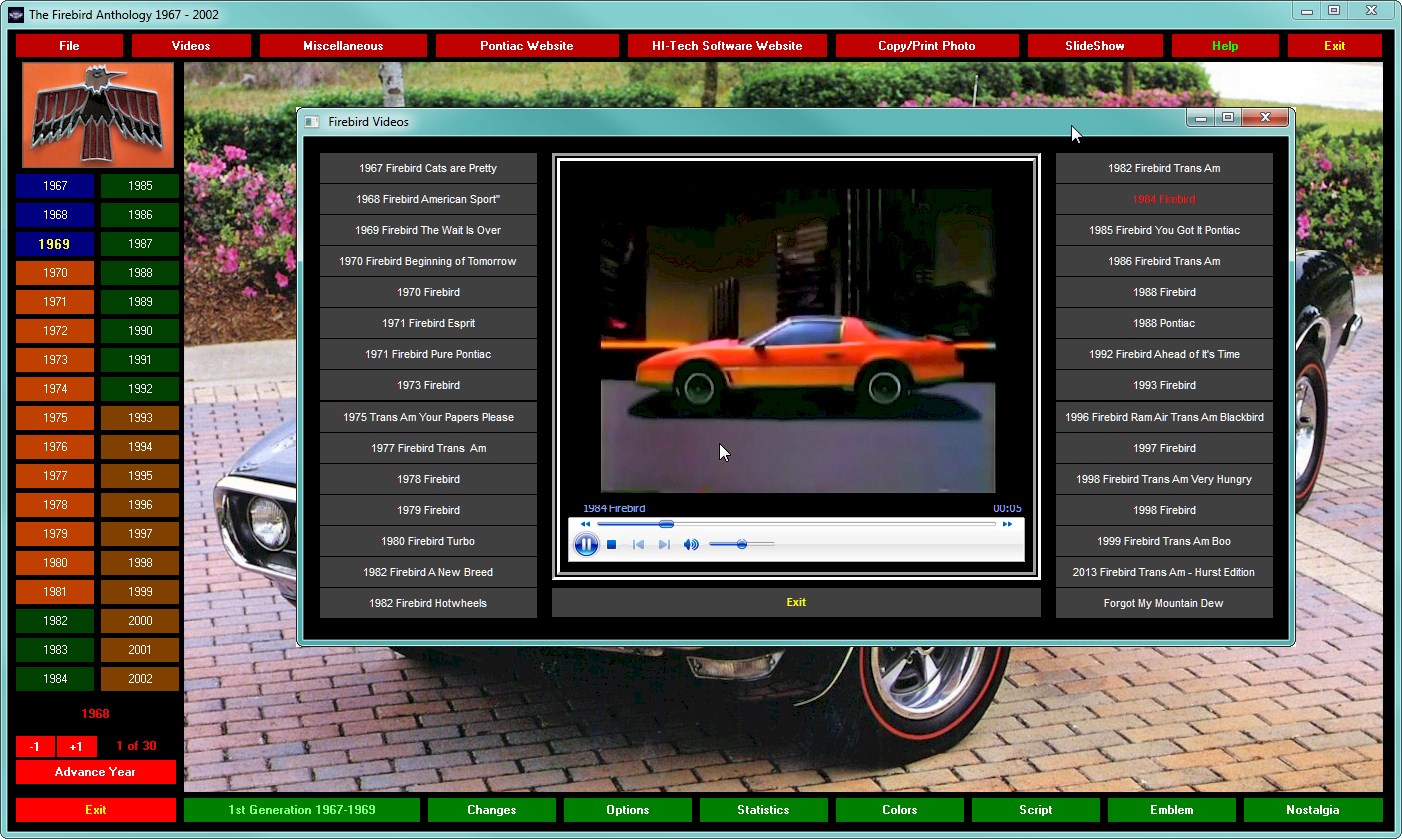Click Exit in the top menu bar
Screen dimensions: 1402x839
[1335, 46]
